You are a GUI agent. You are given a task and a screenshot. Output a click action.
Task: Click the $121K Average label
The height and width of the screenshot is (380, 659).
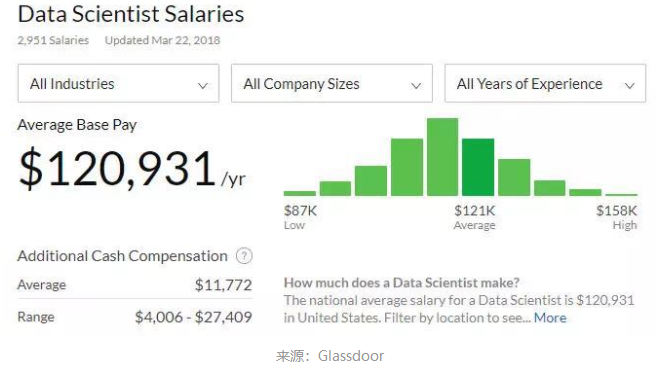click(x=474, y=217)
